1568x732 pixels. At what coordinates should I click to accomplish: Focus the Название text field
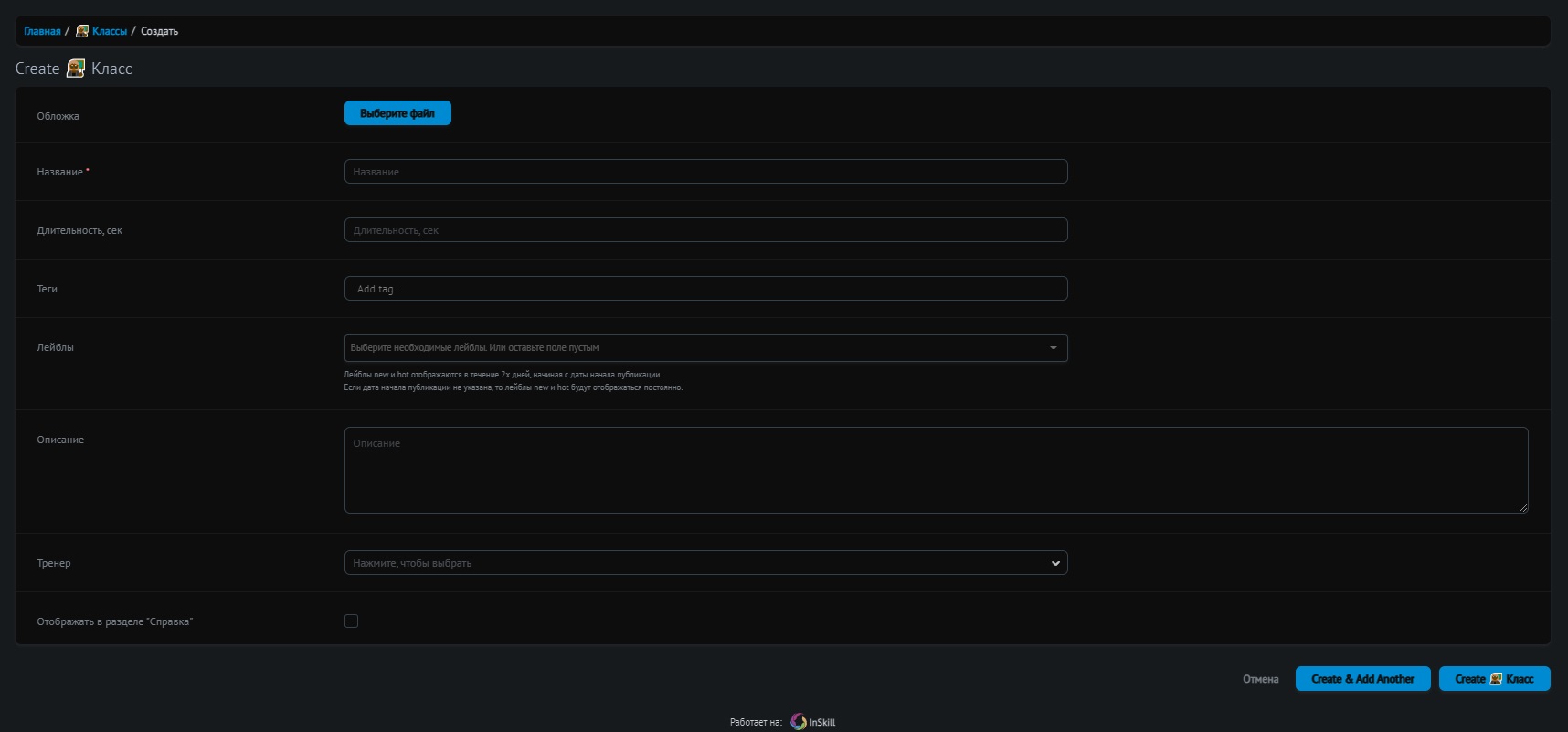pyautogui.click(x=705, y=172)
